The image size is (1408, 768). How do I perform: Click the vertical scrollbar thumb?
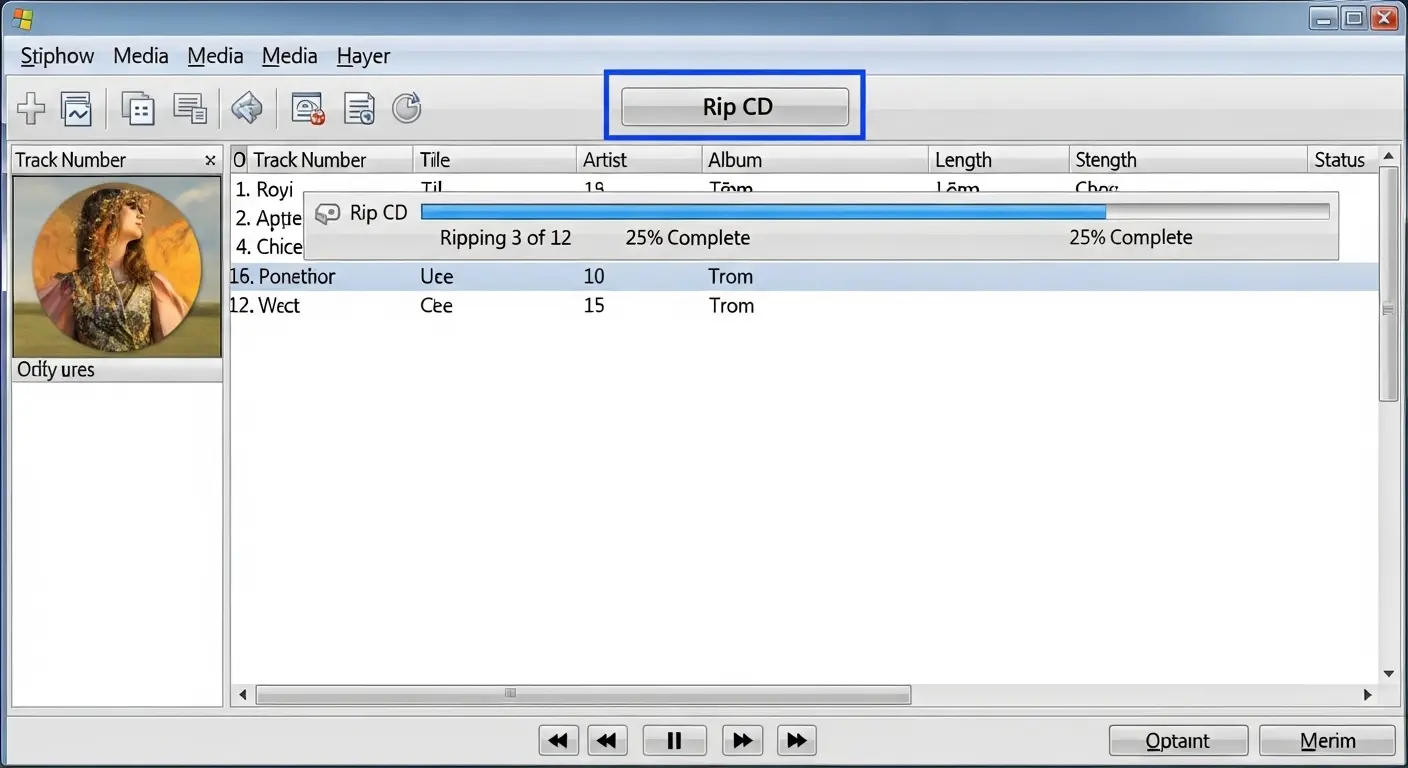tap(1389, 285)
